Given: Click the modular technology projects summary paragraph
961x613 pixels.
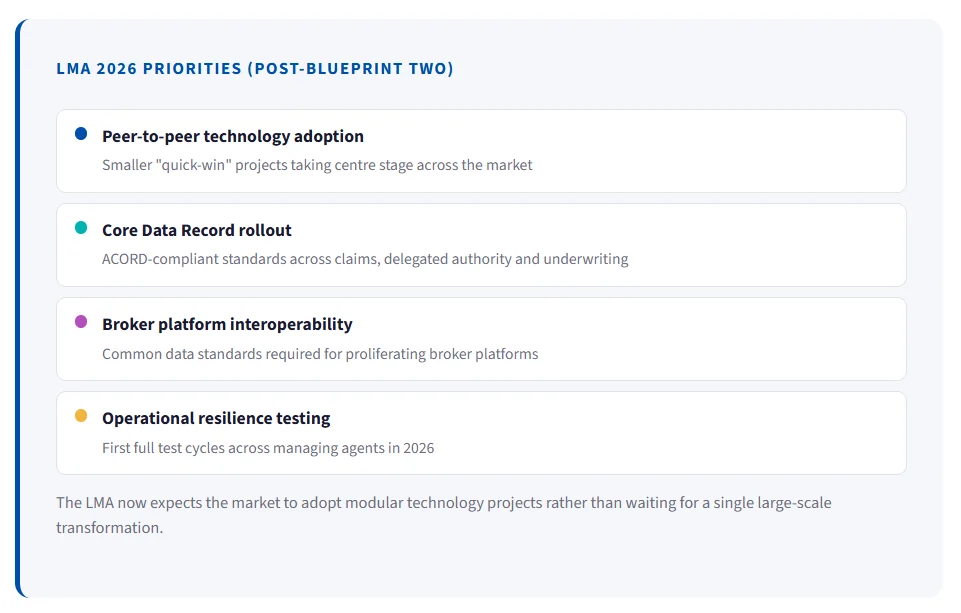Looking at the screenshot, I should (444, 515).
